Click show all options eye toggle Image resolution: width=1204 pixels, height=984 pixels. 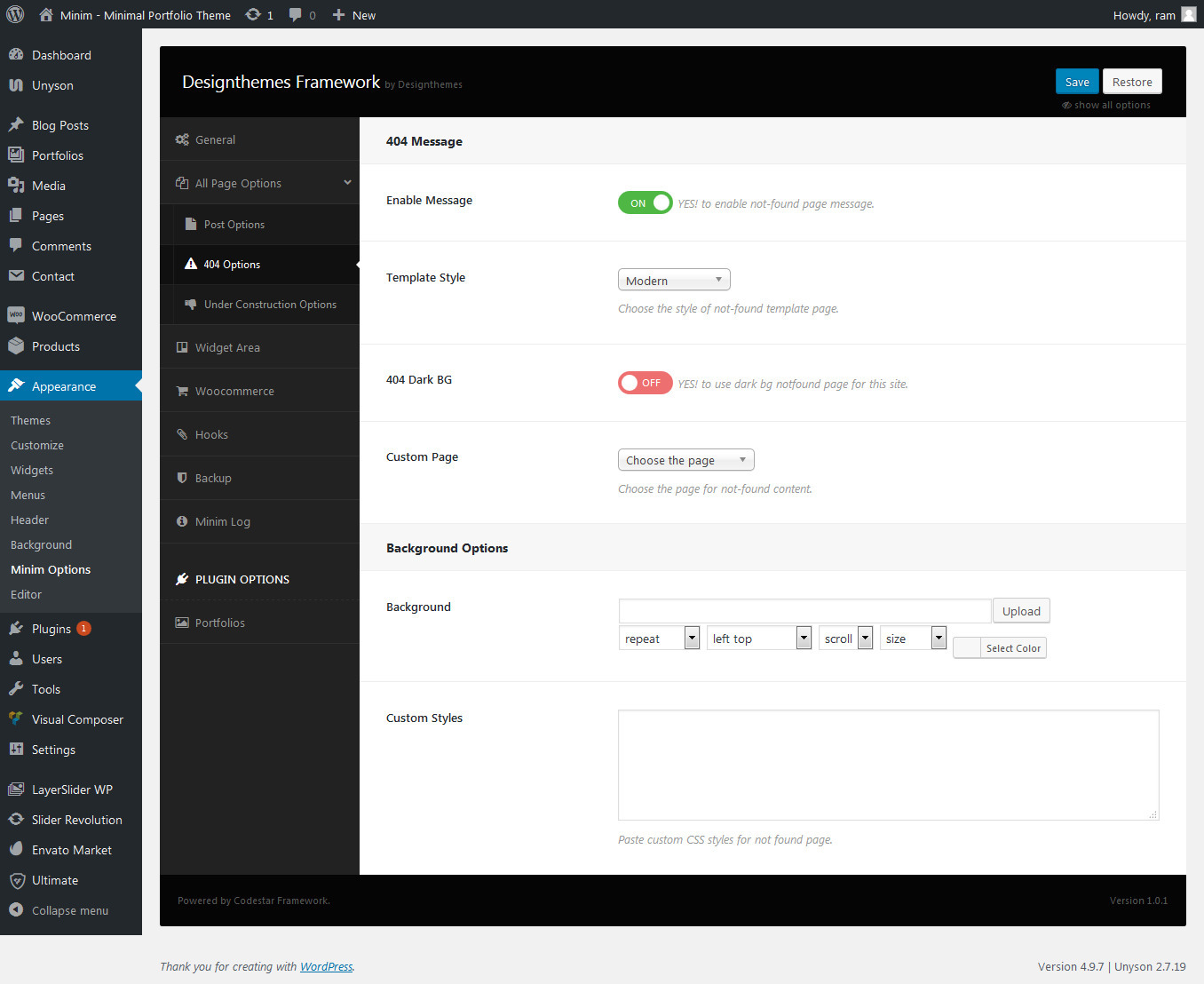(x=1106, y=105)
